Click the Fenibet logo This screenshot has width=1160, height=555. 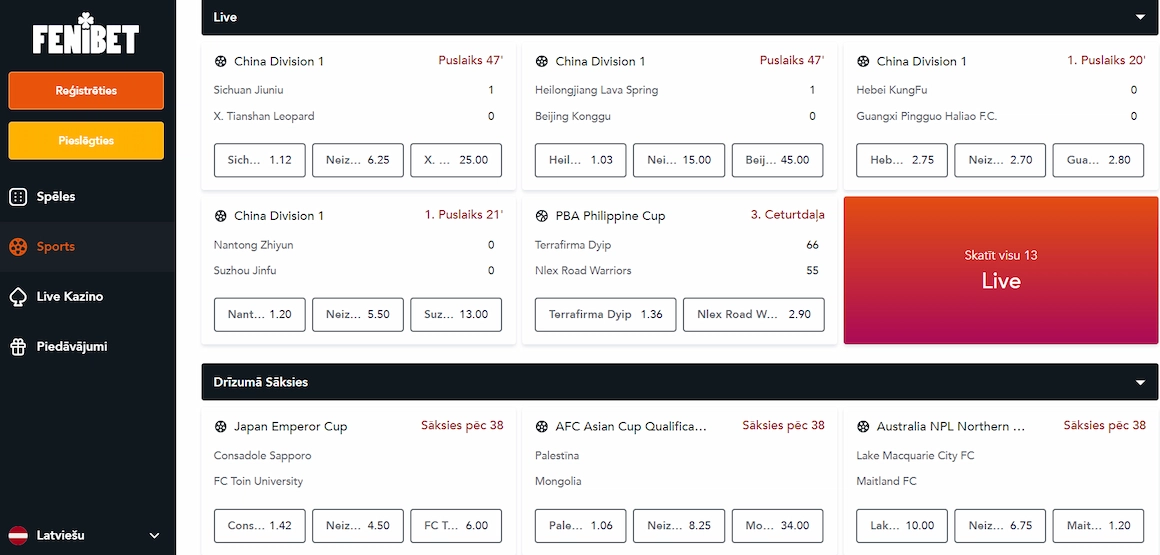86,33
